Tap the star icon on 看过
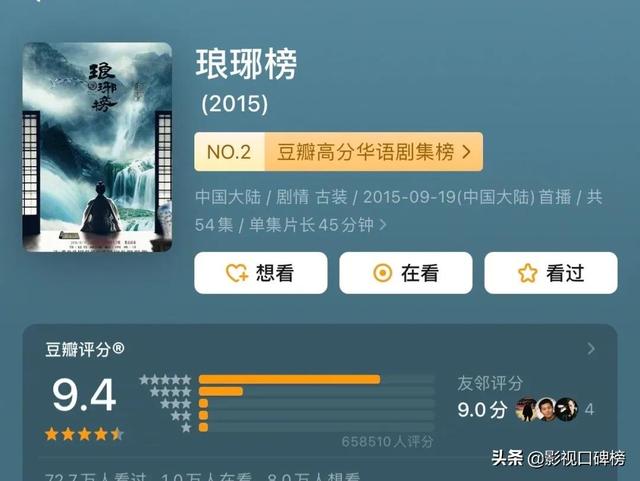This screenshot has width=640, height=481. [x=527, y=273]
